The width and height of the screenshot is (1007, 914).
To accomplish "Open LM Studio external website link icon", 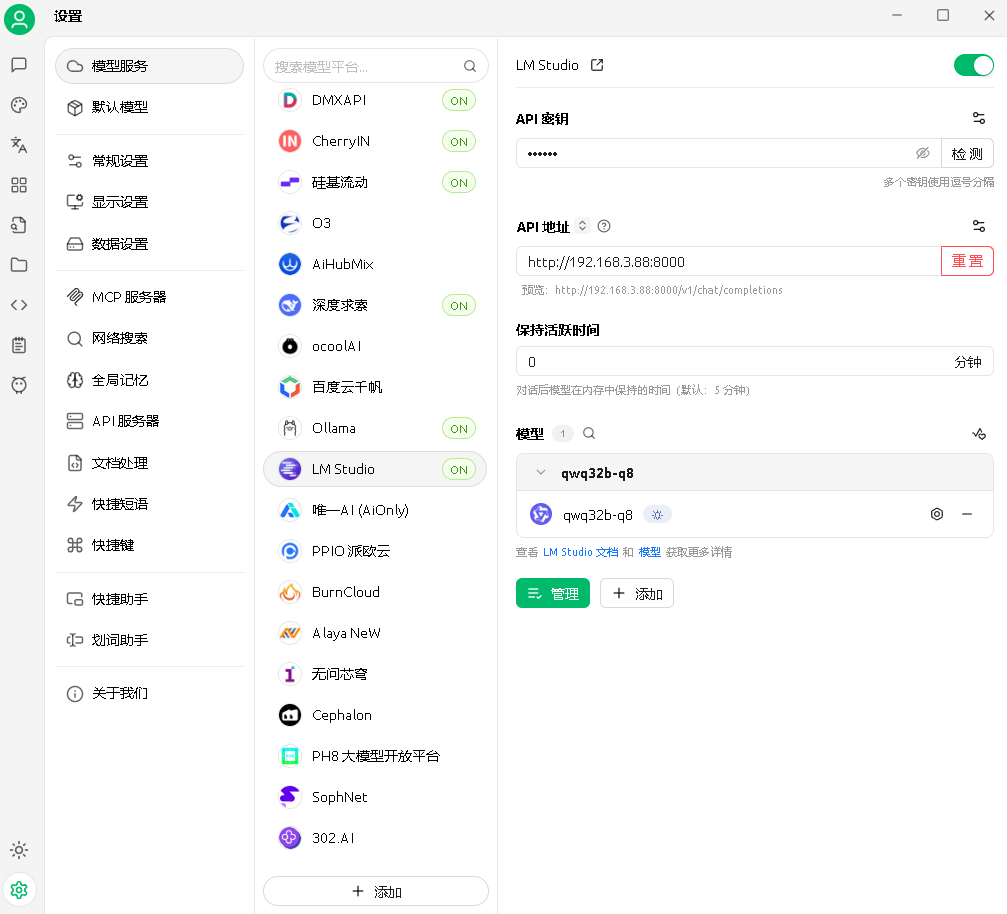I will (597, 65).
